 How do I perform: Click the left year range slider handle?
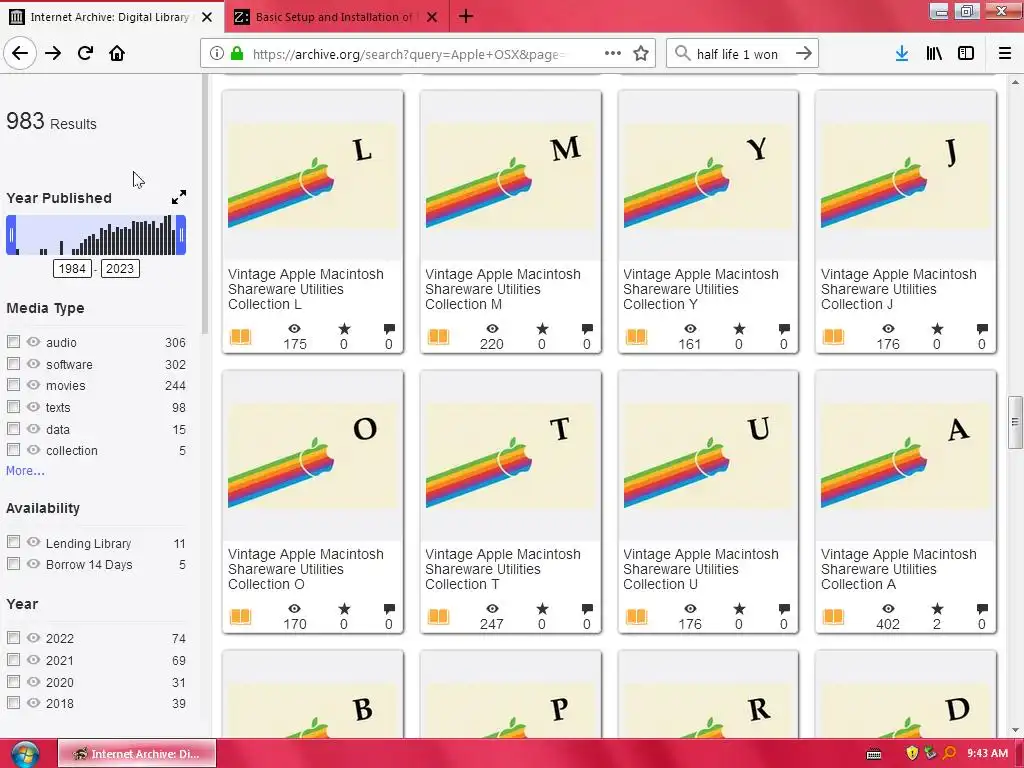coord(11,235)
